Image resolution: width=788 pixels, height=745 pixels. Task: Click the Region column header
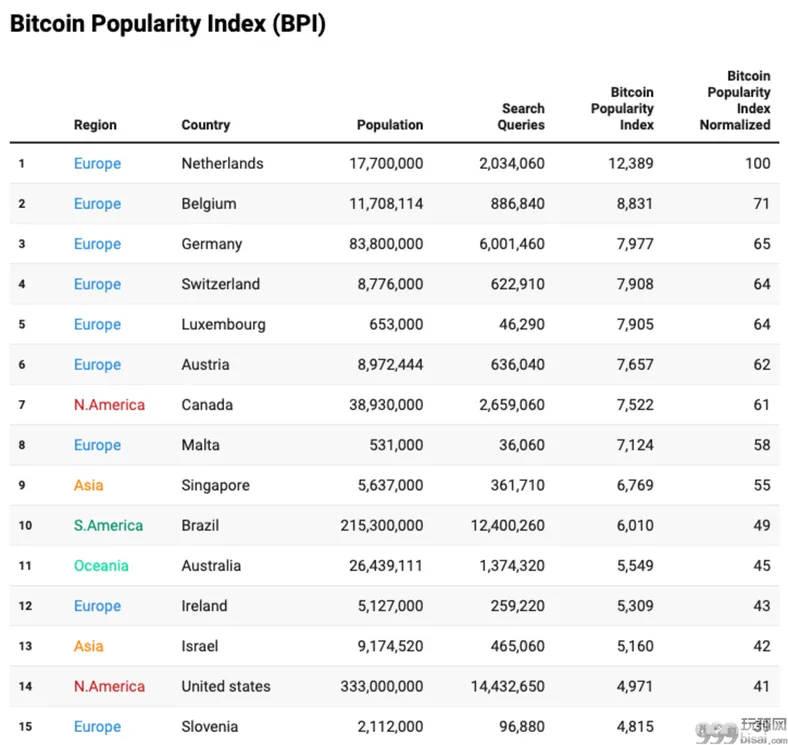pos(95,125)
